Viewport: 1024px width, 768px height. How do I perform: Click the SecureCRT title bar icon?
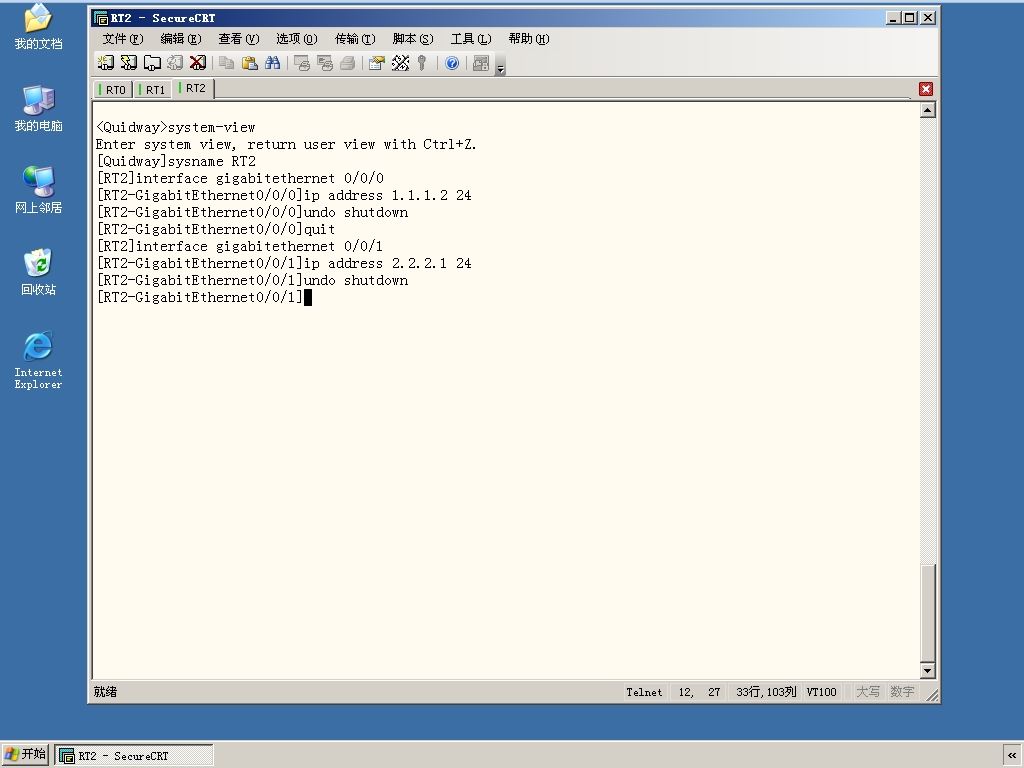pyautogui.click(x=101, y=18)
